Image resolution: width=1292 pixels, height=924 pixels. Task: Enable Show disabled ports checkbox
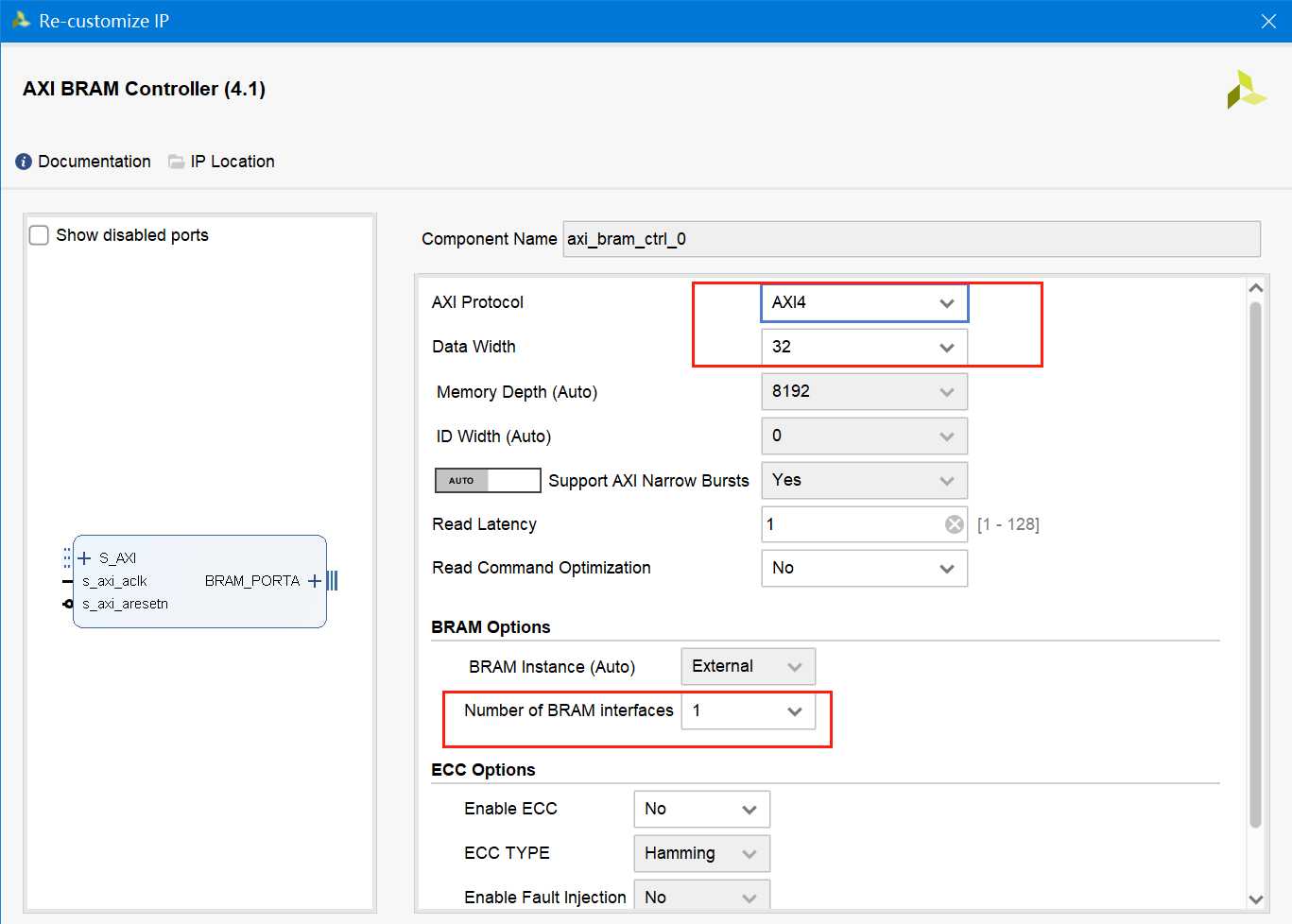[39, 235]
